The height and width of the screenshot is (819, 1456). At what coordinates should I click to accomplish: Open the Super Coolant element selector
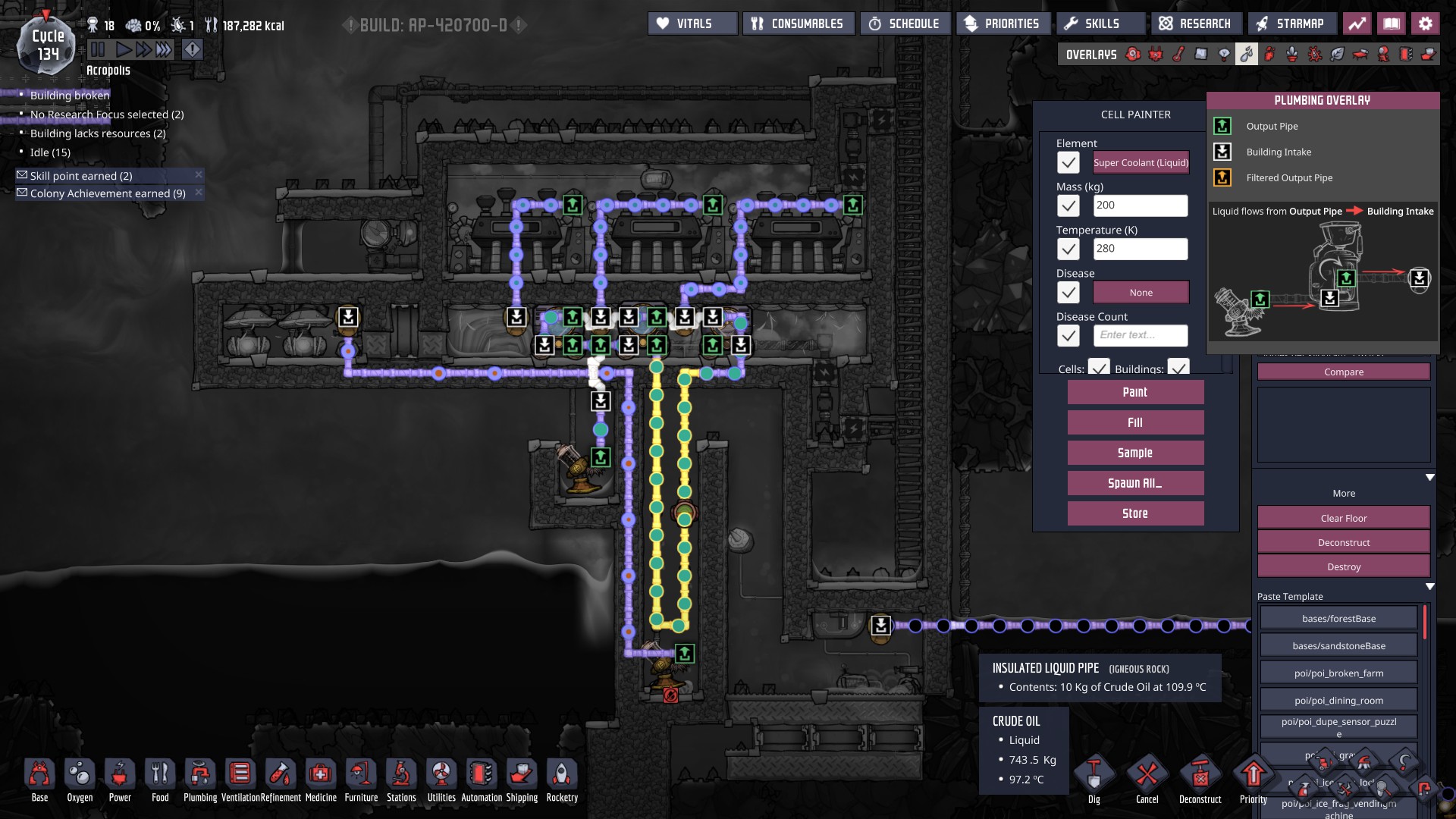coord(1141,162)
